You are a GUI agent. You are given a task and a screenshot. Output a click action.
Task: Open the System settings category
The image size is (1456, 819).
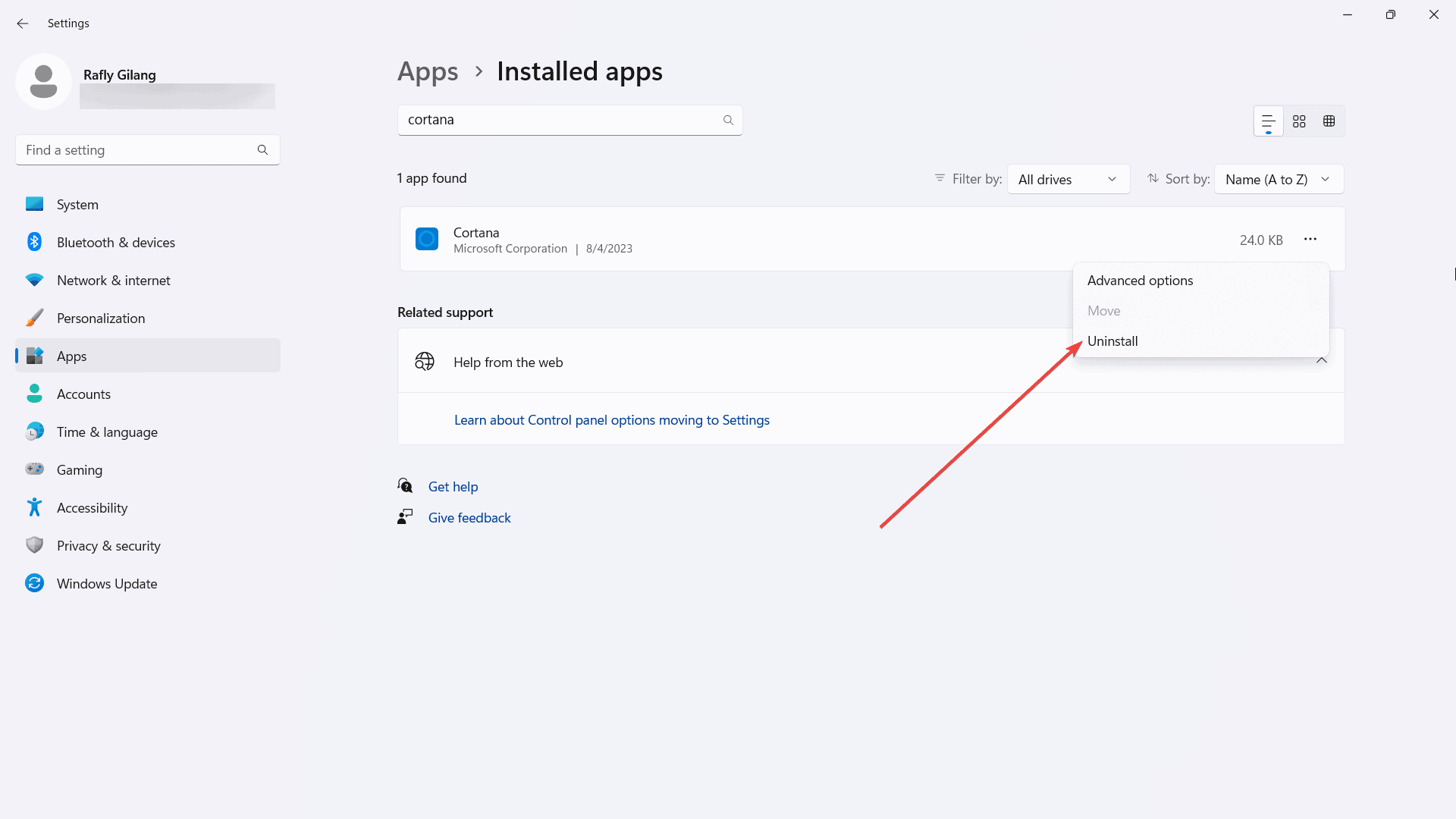coord(148,204)
